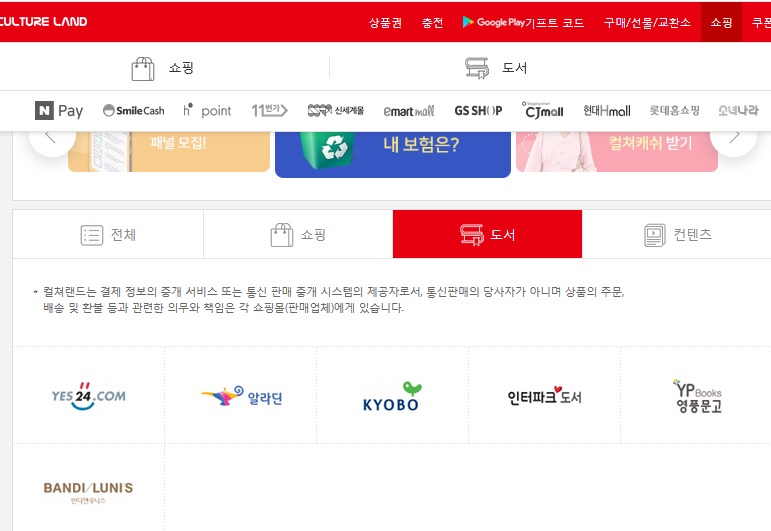Open the 상품권 menu
771x531 pixels.
(x=386, y=23)
